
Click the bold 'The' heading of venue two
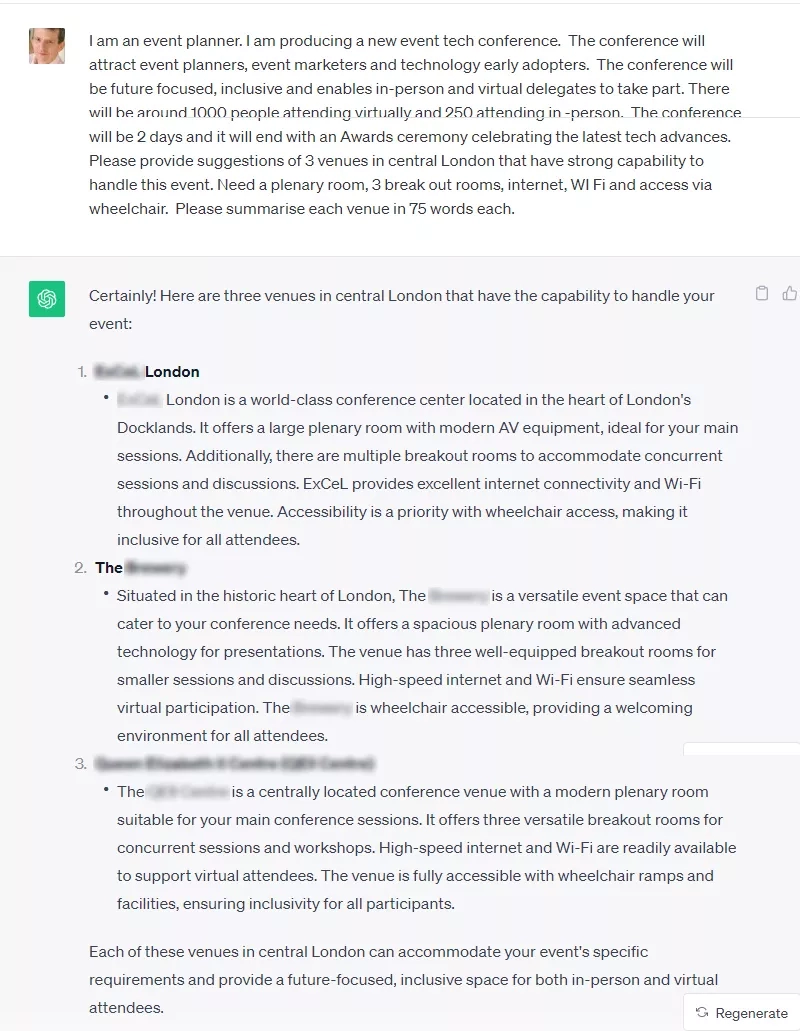coord(109,568)
